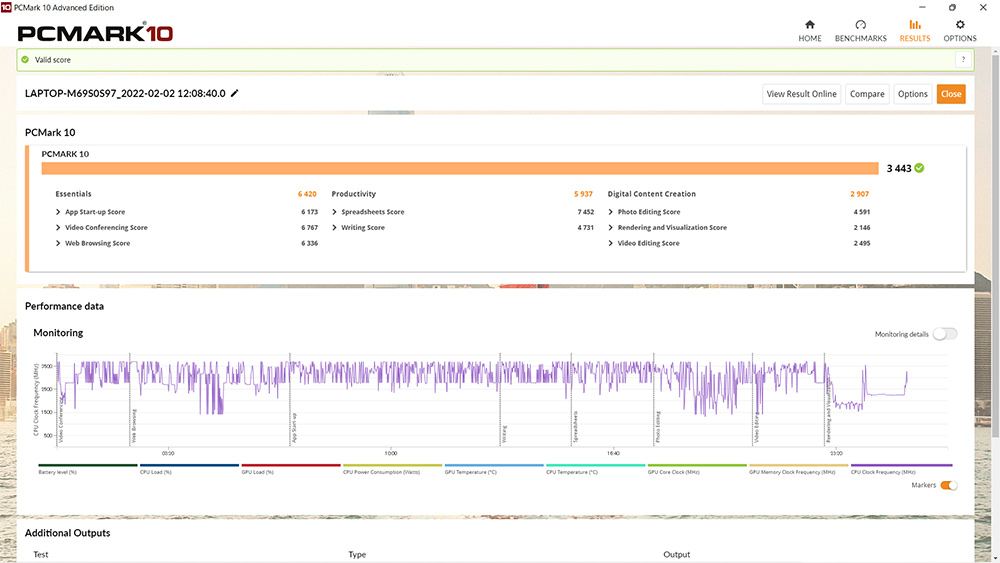Image resolution: width=1000 pixels, height=563 pixels.
Task: Turn off the Markers toggle
Action: pos(949,485)
